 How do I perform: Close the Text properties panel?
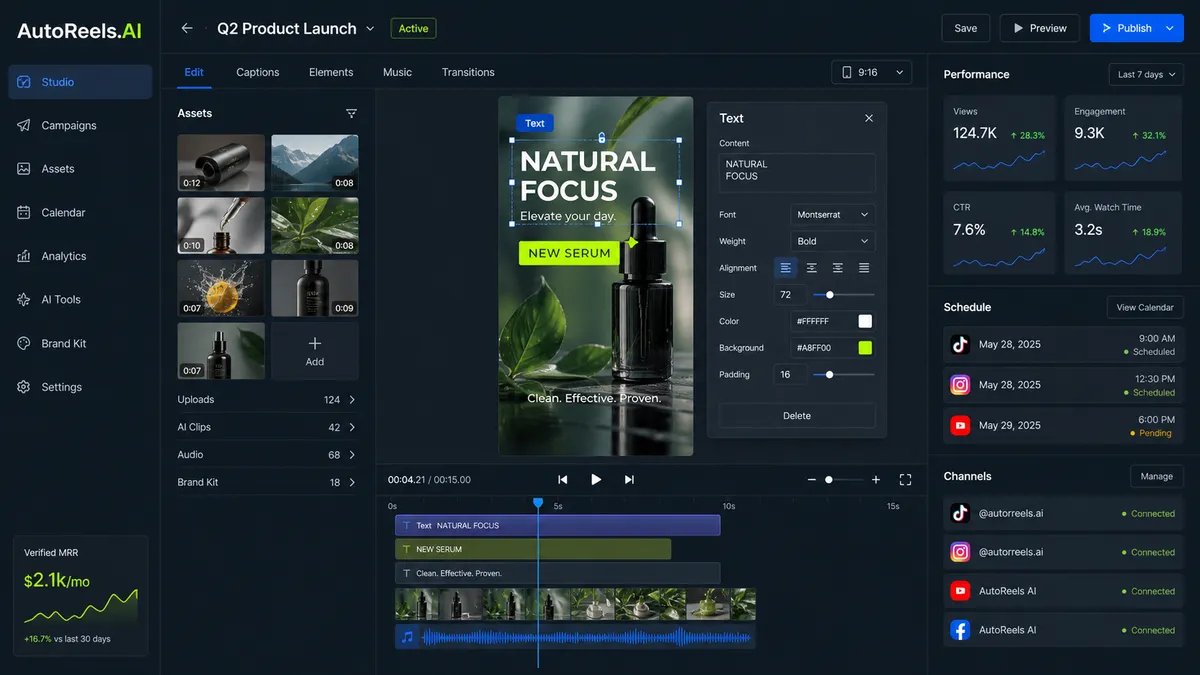(x=869, y=118)
